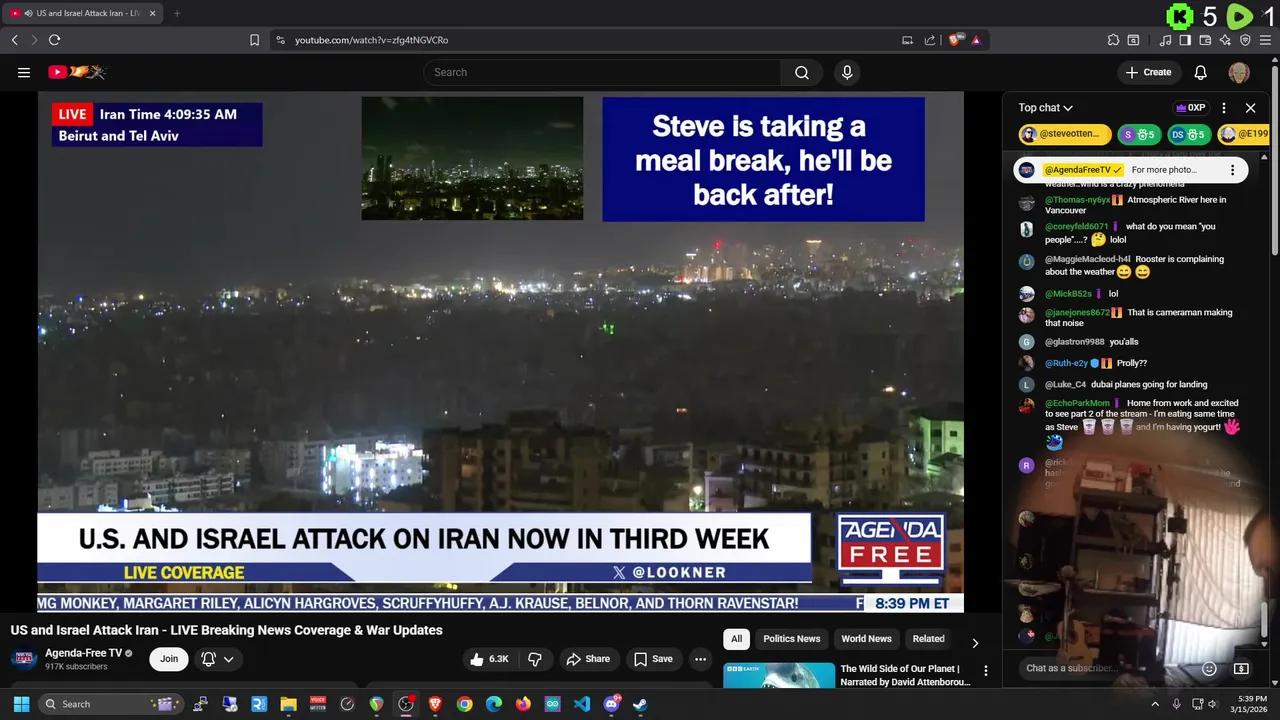Reload the current page

(54, 40)
